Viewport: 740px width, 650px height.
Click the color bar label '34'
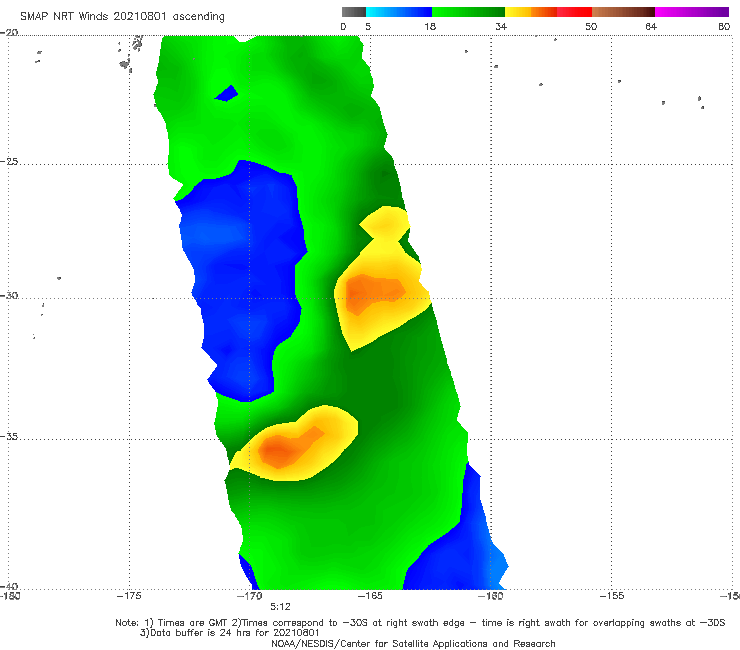coord(501,27)
